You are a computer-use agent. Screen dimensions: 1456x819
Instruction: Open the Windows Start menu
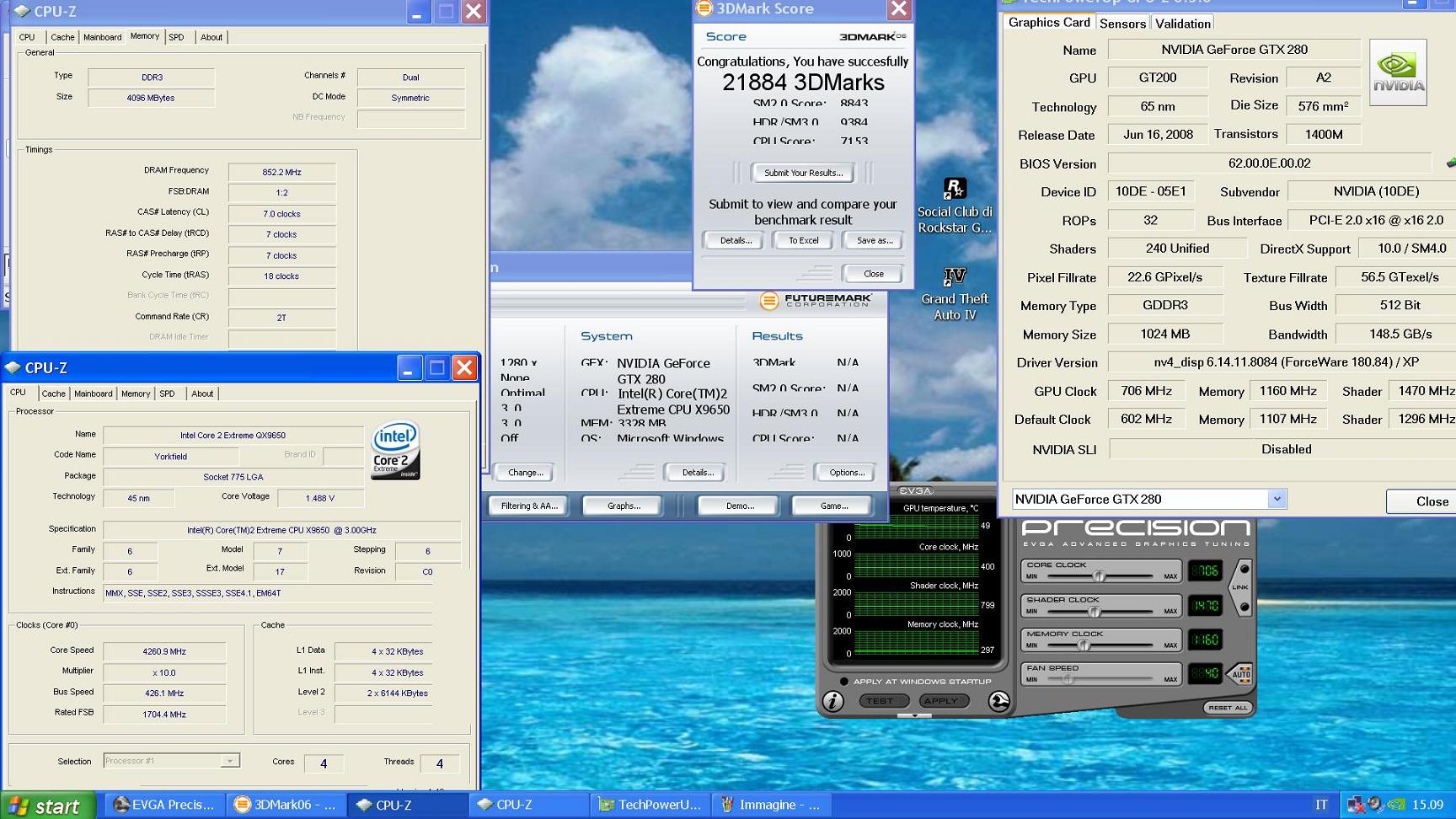(47, 806)
